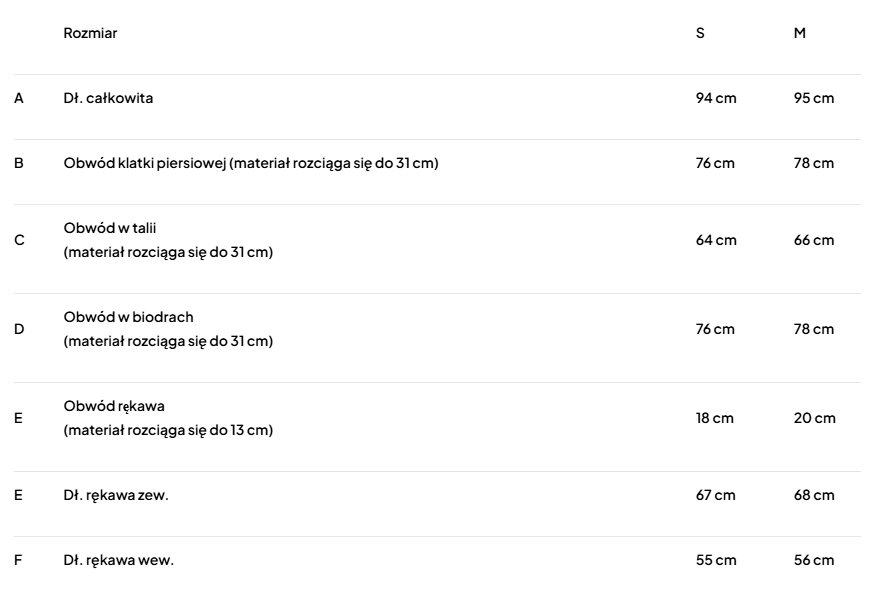Click row letter F
This screenshot has width=879, height=614.
(x=18, y=560)
